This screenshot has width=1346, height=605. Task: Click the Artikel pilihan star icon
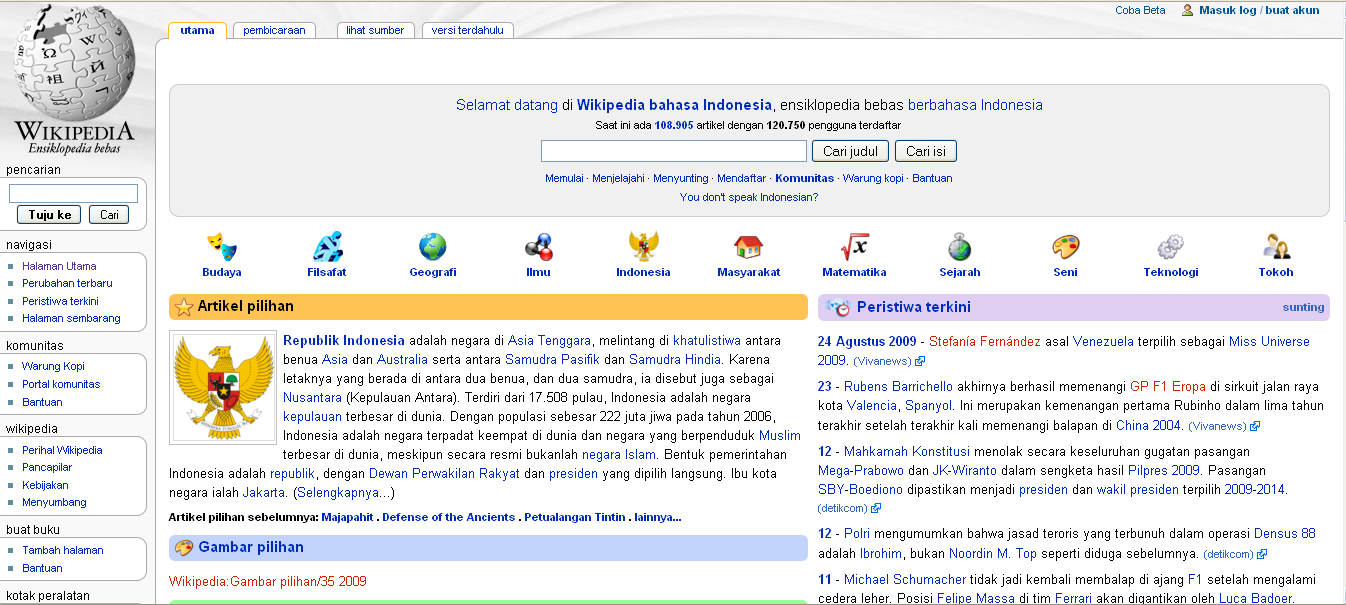[184, 307]
